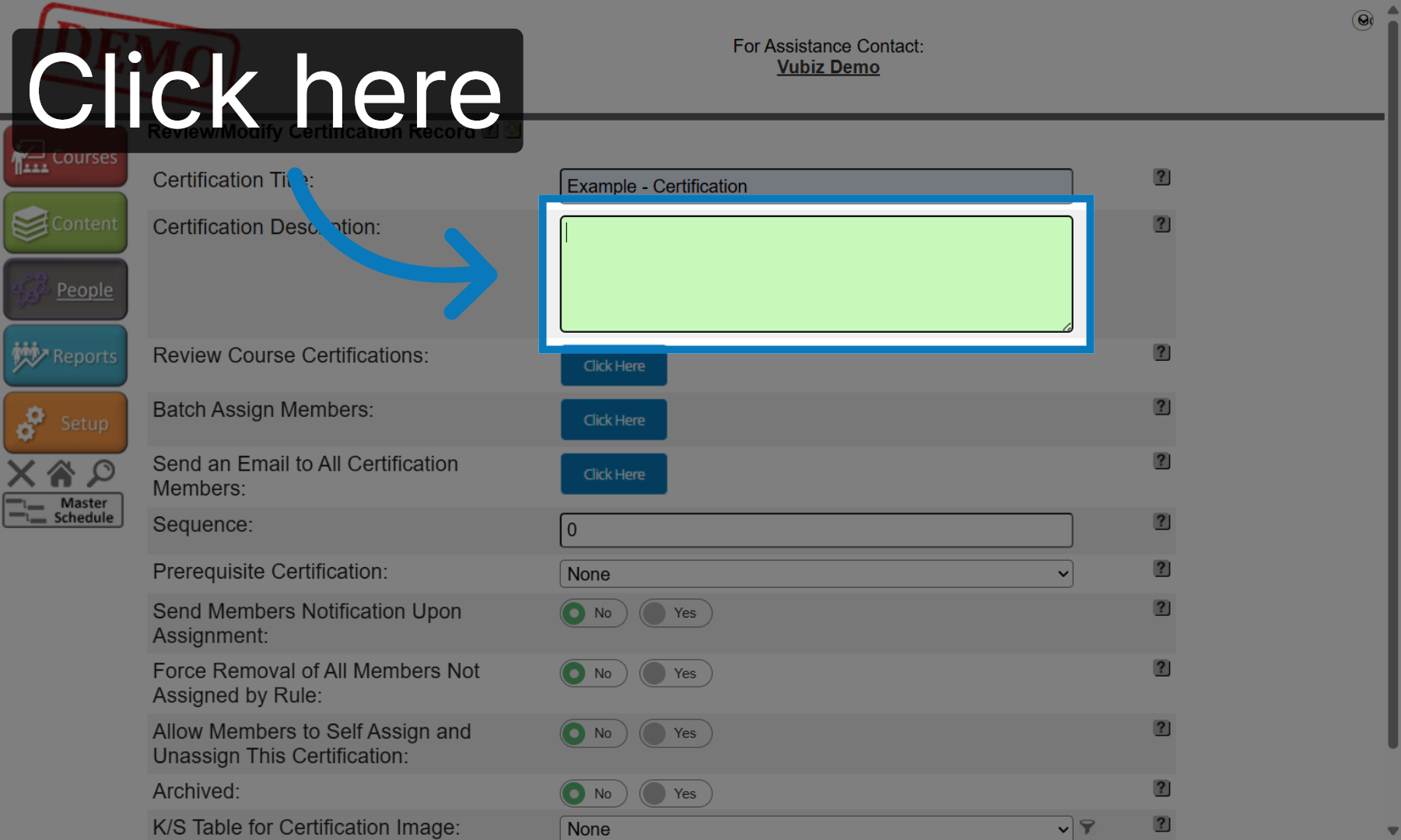Click into the Certification Description text area
Viewport: 1401px width, 840px height.
[x=816, y=274]
